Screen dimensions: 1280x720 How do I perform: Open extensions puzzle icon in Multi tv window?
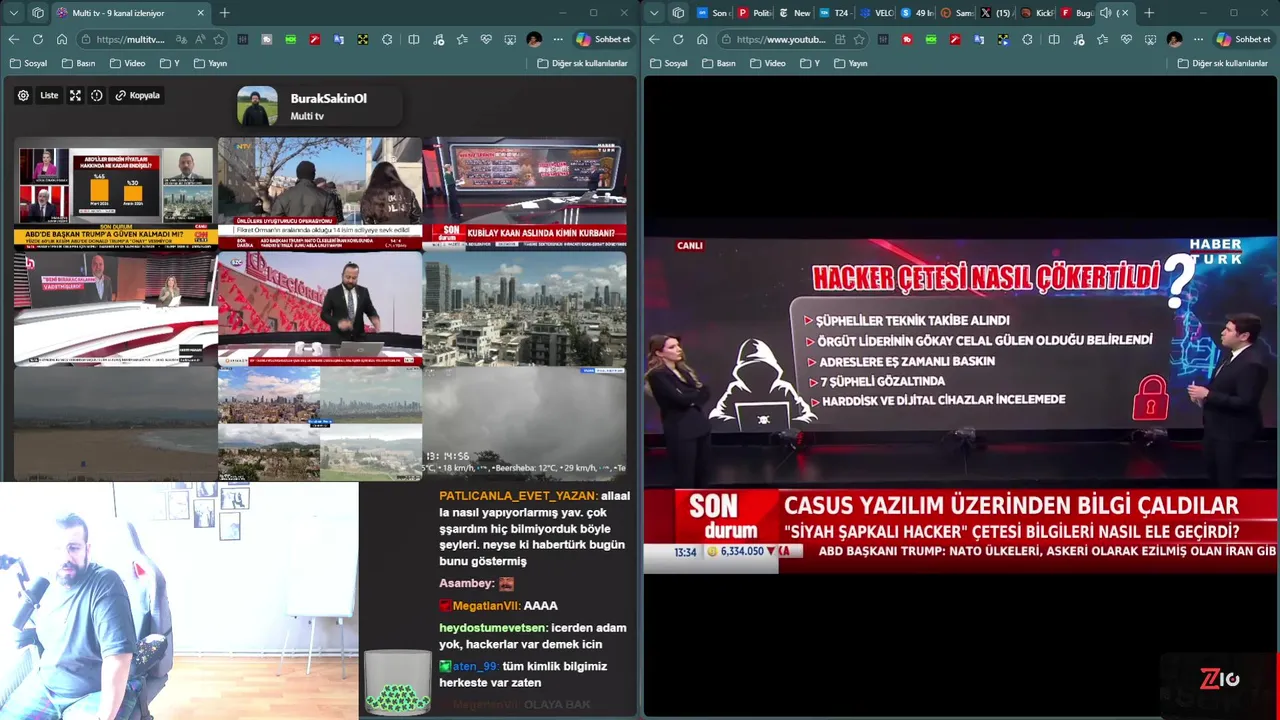387,39
